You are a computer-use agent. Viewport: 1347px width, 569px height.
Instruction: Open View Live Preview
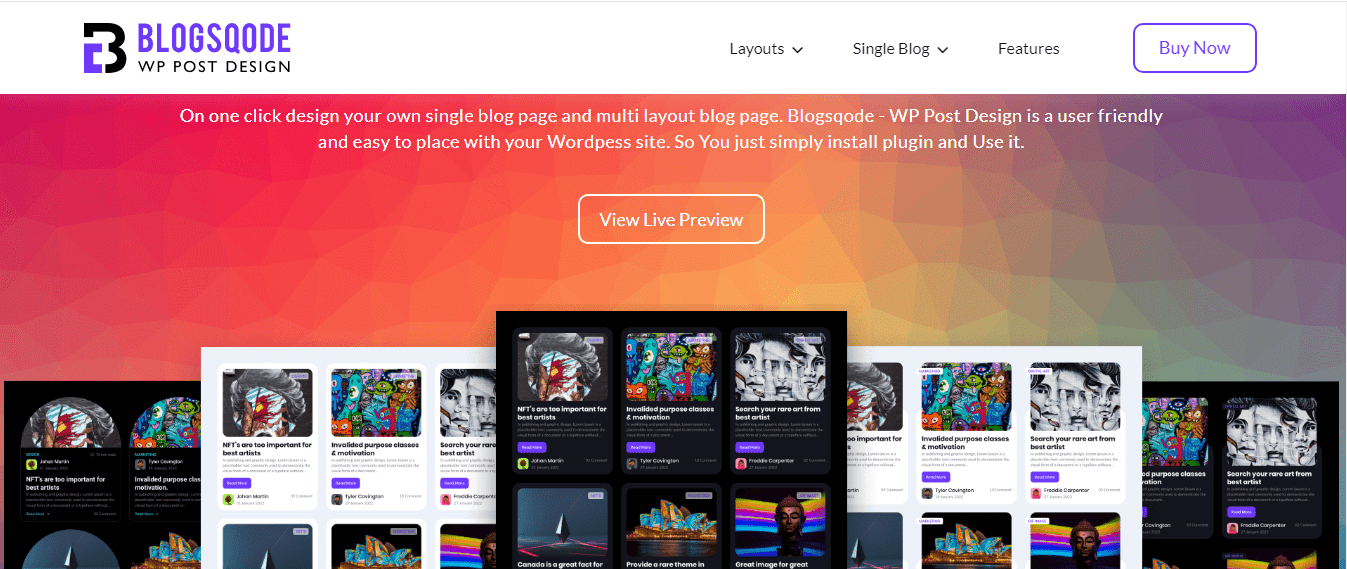[x=671, y=219]
